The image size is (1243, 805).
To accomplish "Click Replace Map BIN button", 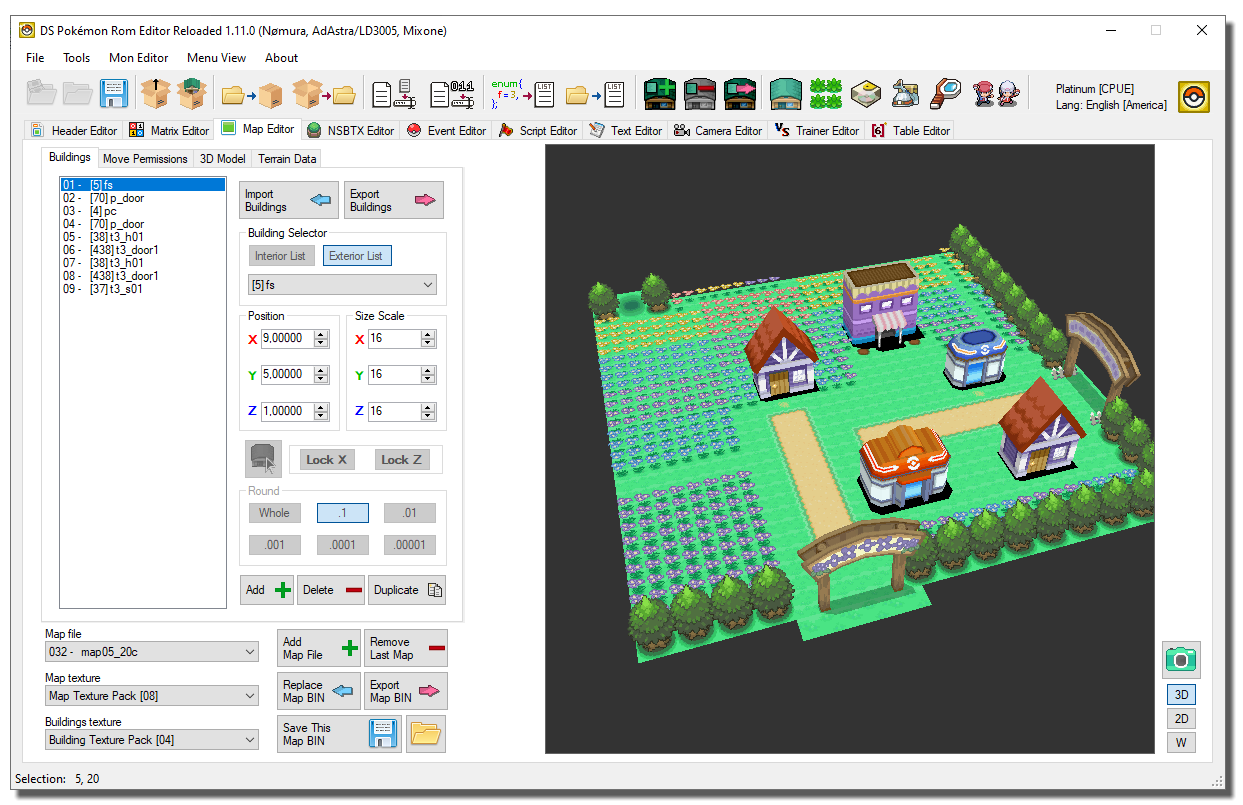I will (x=319, y=691).
